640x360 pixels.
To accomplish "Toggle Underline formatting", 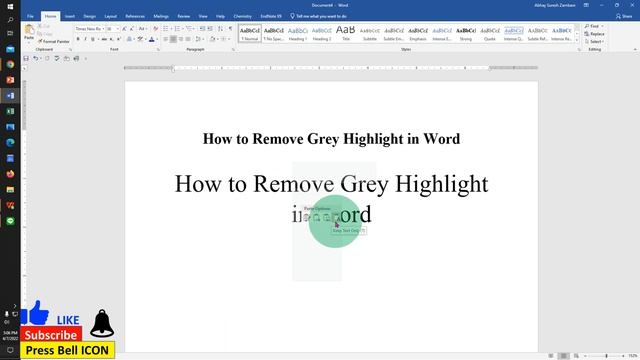I will 93,39.
